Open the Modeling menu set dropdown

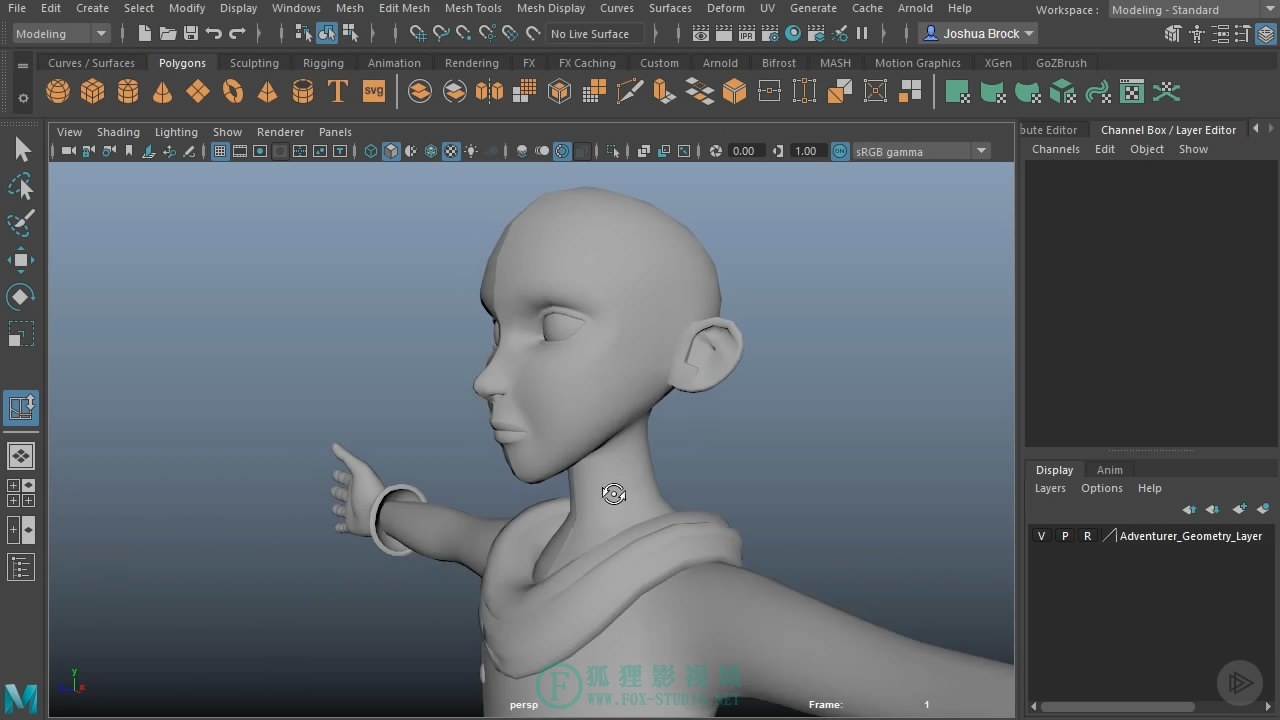point(61,34)
